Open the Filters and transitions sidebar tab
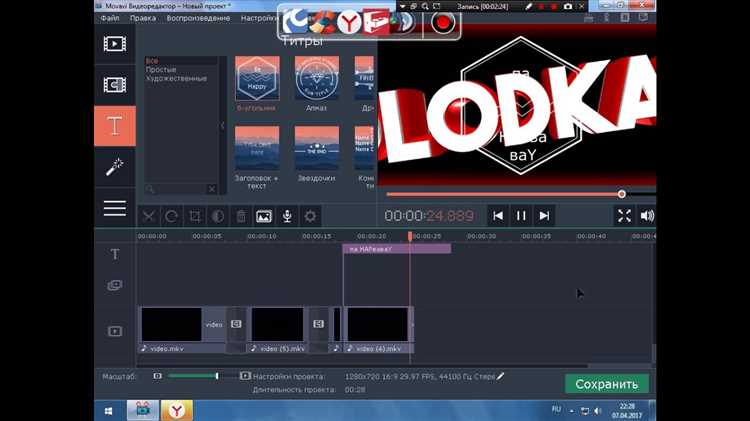The height and width of the screenshot is (421, 750). [115, 85]
